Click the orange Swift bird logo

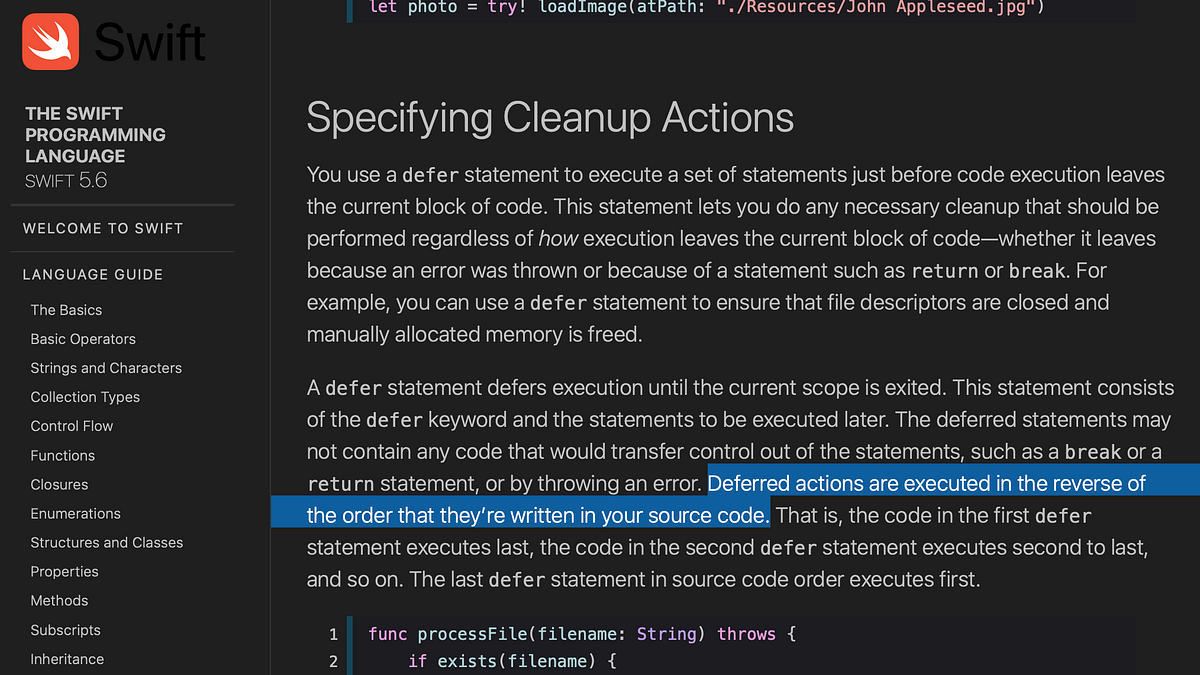click(50, 41)
